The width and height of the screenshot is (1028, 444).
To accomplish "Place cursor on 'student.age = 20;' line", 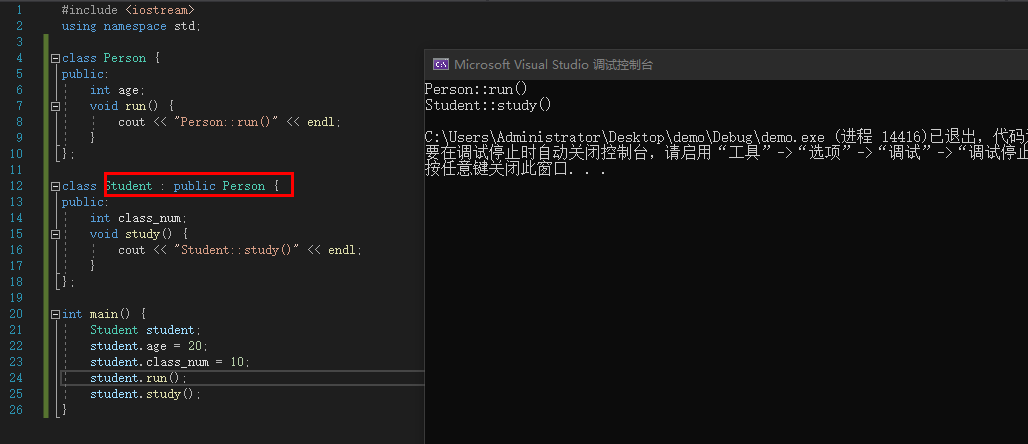I will [148, 346].
